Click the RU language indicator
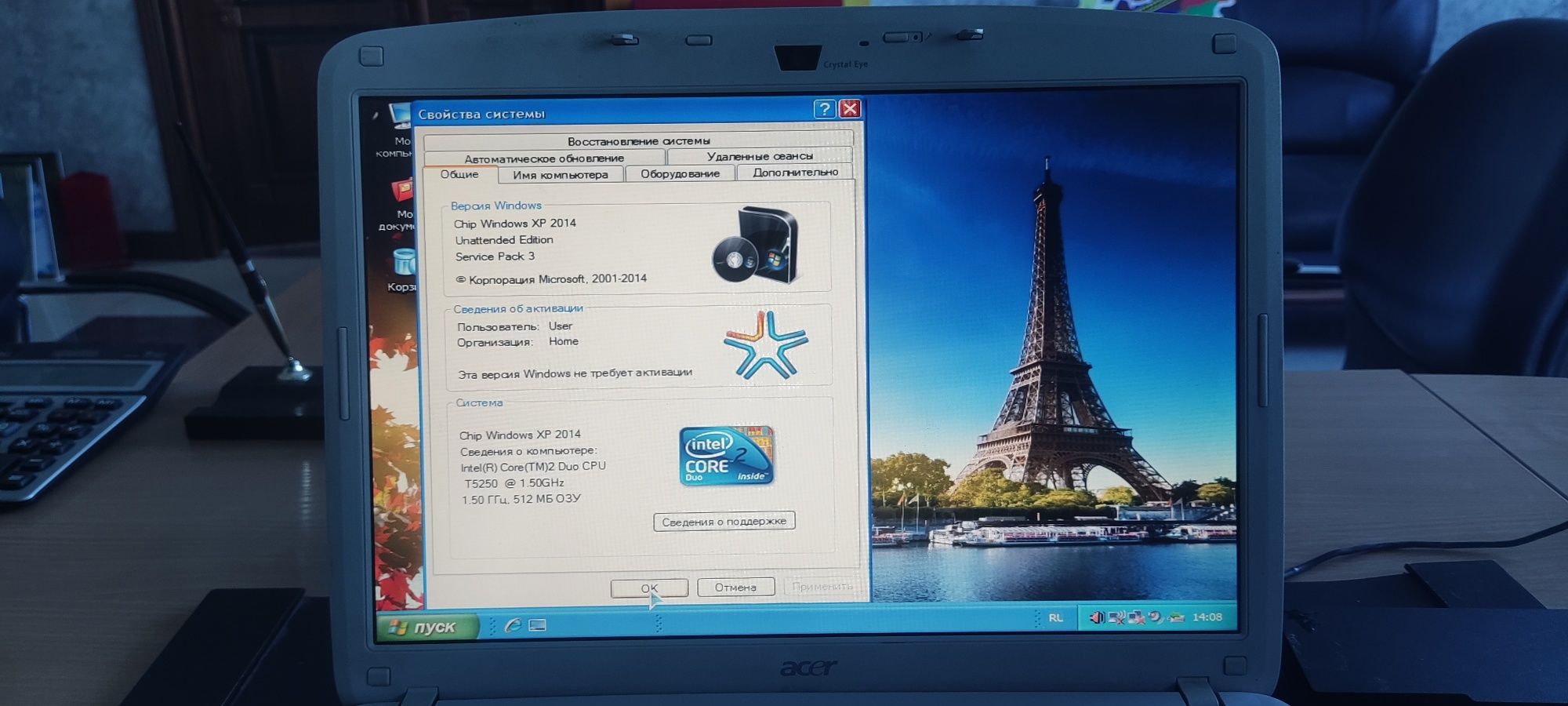This screenshot has width=1568, height=706. (1056, 618)
